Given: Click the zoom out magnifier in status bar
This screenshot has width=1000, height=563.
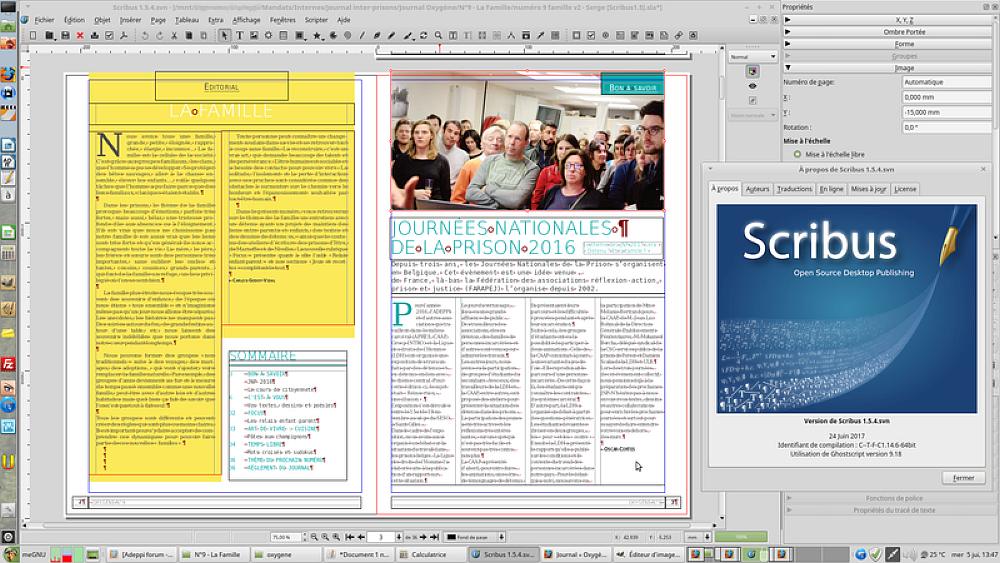Looking at the screenshot, I should coord(314,537).
